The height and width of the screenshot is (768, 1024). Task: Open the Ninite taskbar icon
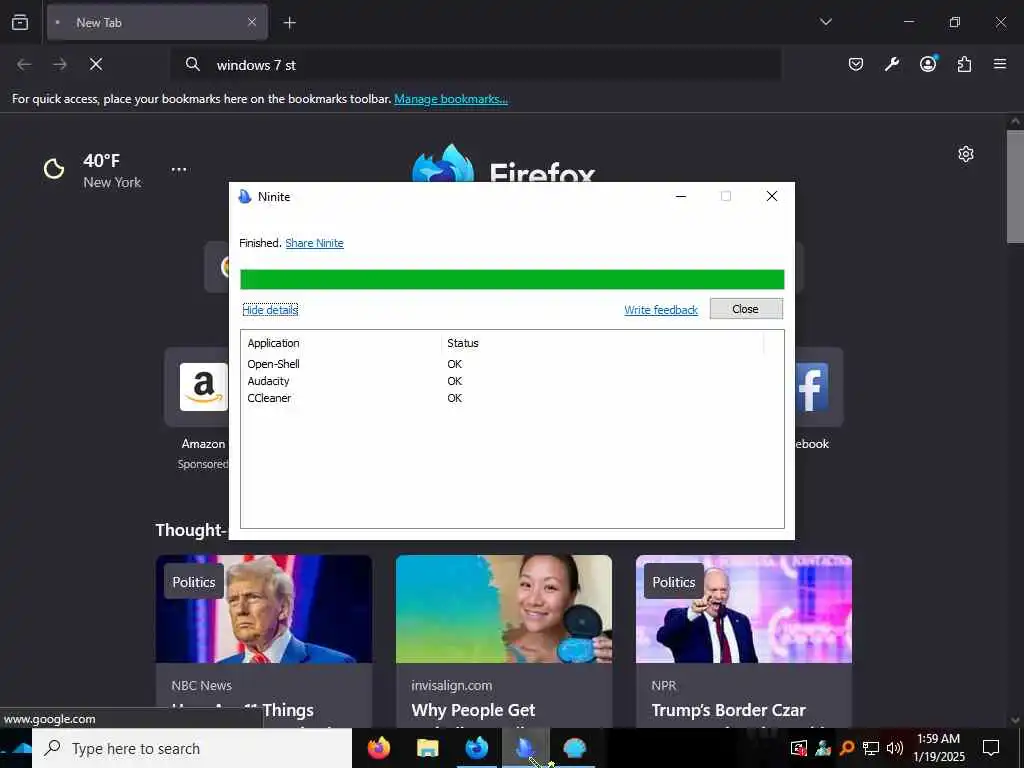click(x=526, y=748)
